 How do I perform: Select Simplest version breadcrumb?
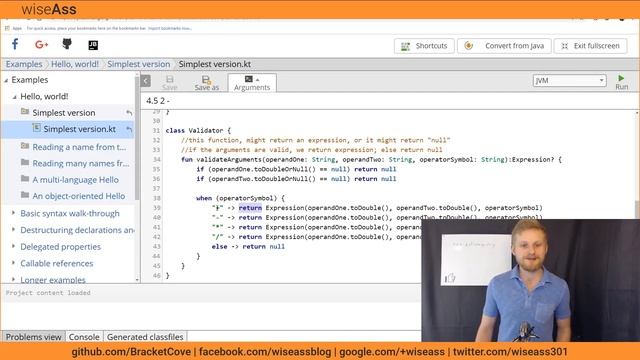coord(138,64)
